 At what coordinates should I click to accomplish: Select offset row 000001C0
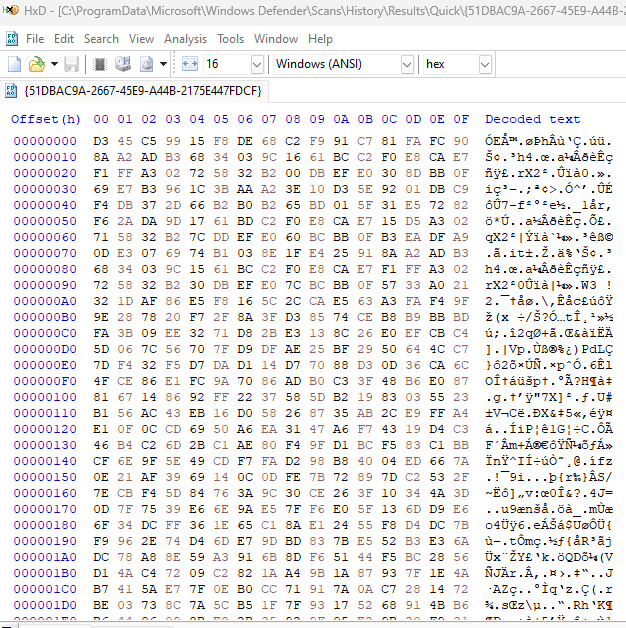click(x=45, y=589)
